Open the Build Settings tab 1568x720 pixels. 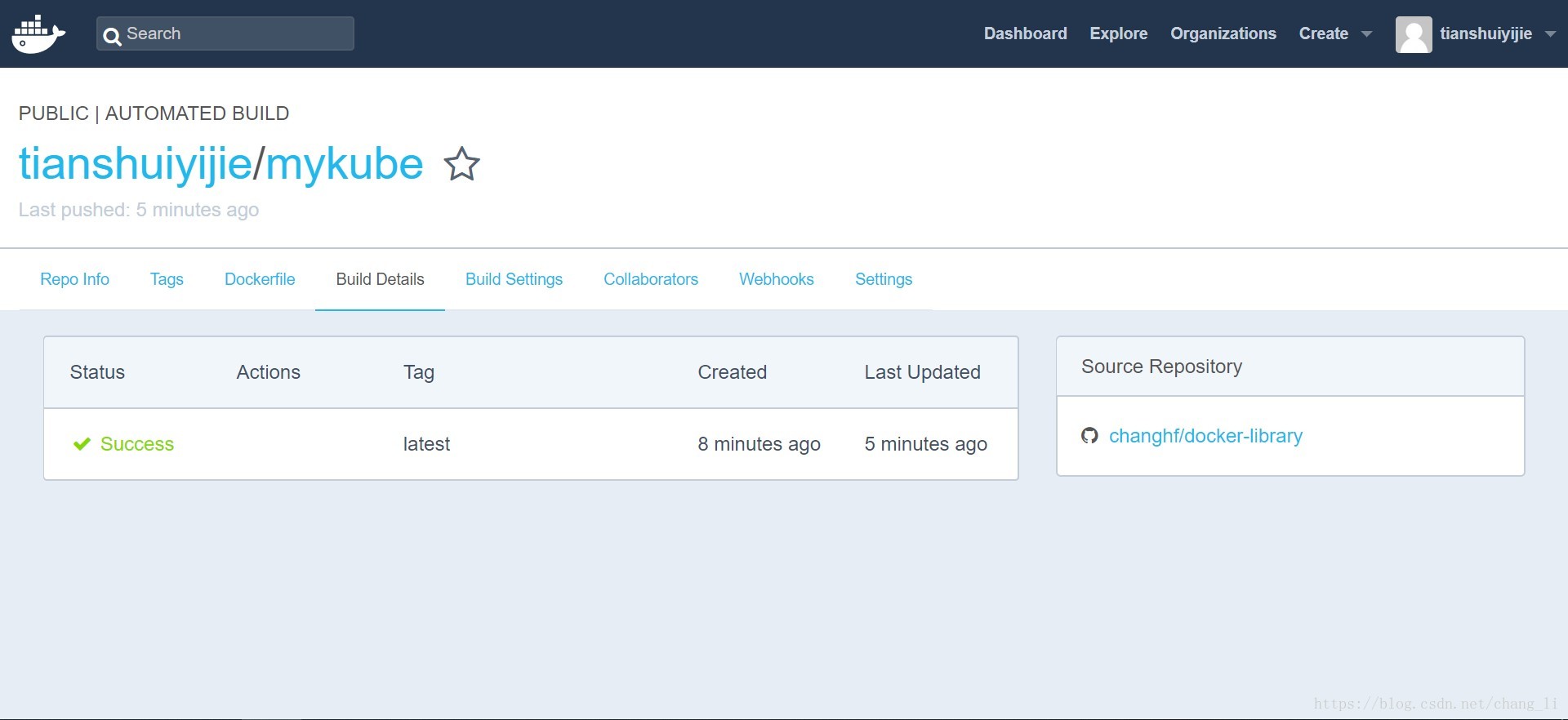pyautogui.click(x=514, y=279)
